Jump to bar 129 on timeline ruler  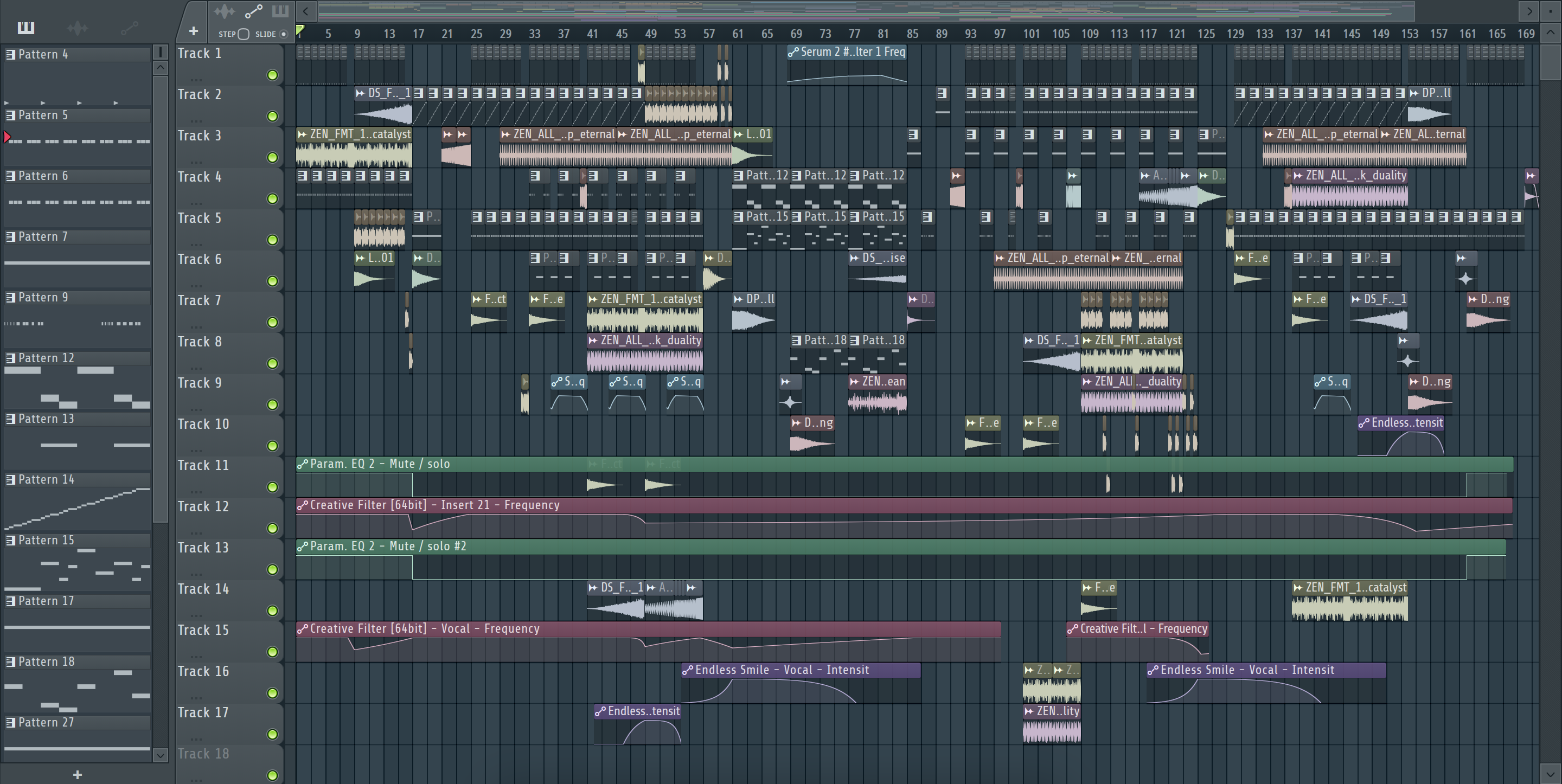point(1235,34)
